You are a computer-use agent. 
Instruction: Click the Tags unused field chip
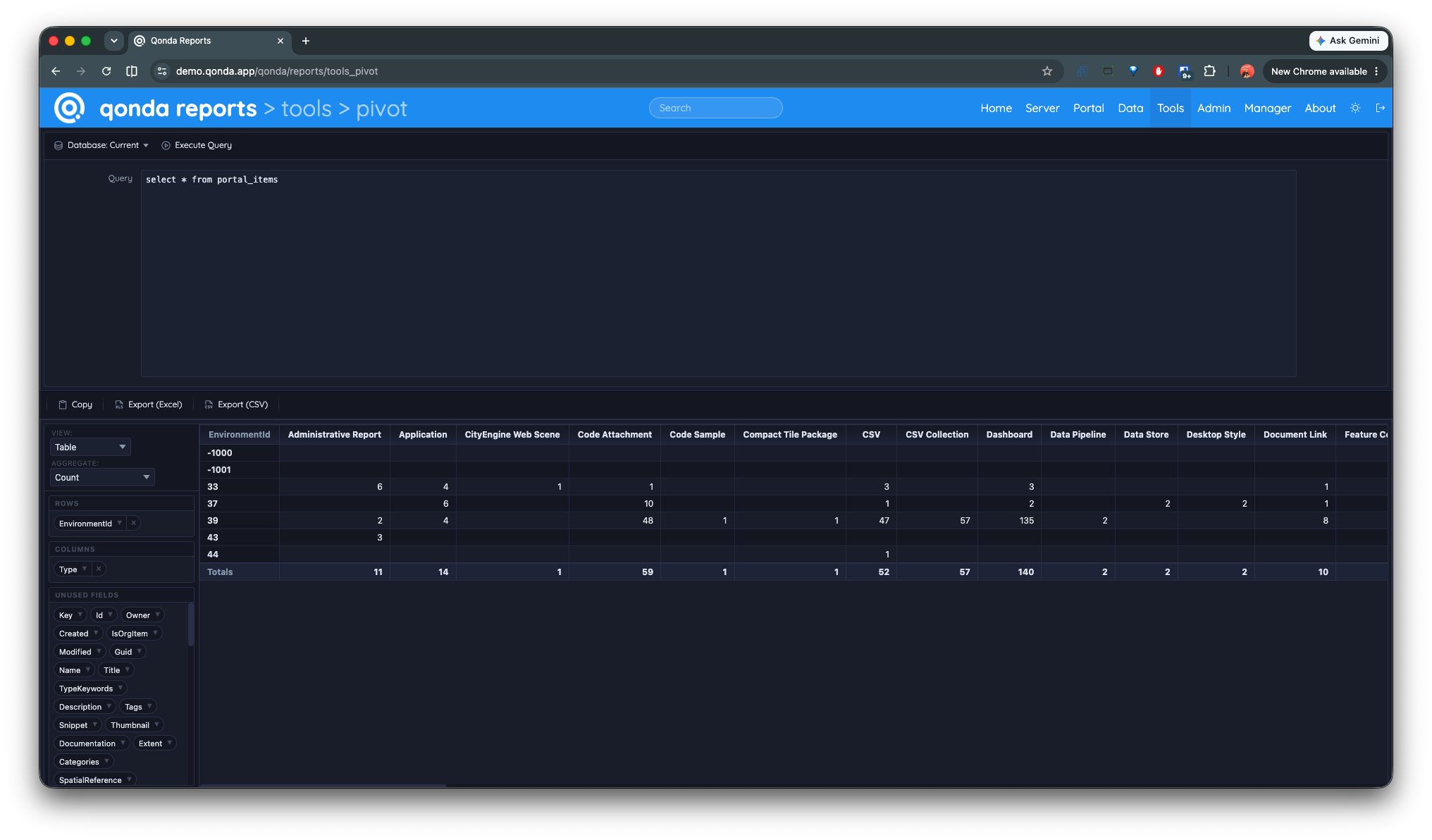click(137, 706)
